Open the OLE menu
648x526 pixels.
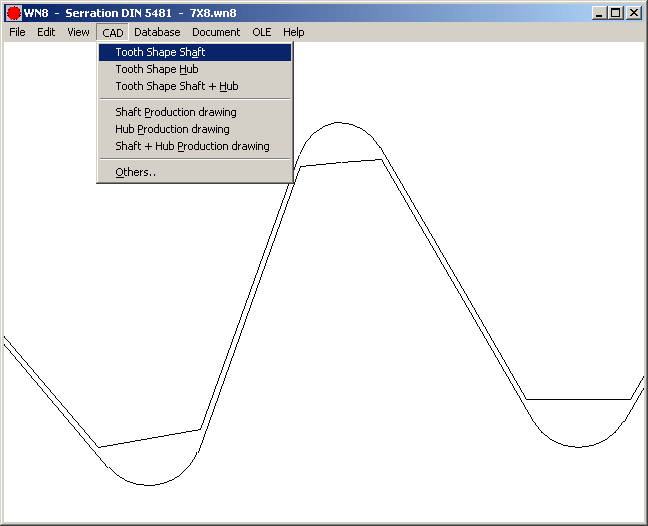click(x=261, y=32)
